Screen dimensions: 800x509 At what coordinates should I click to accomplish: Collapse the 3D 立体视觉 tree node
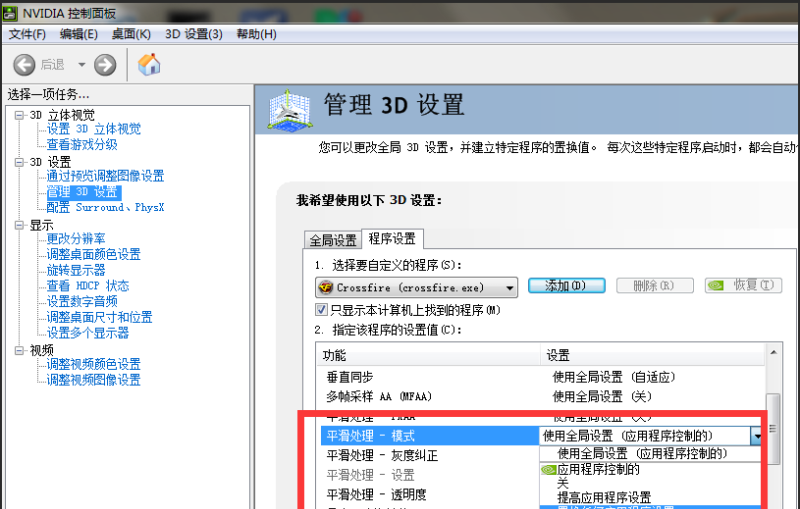coord(19,115)
